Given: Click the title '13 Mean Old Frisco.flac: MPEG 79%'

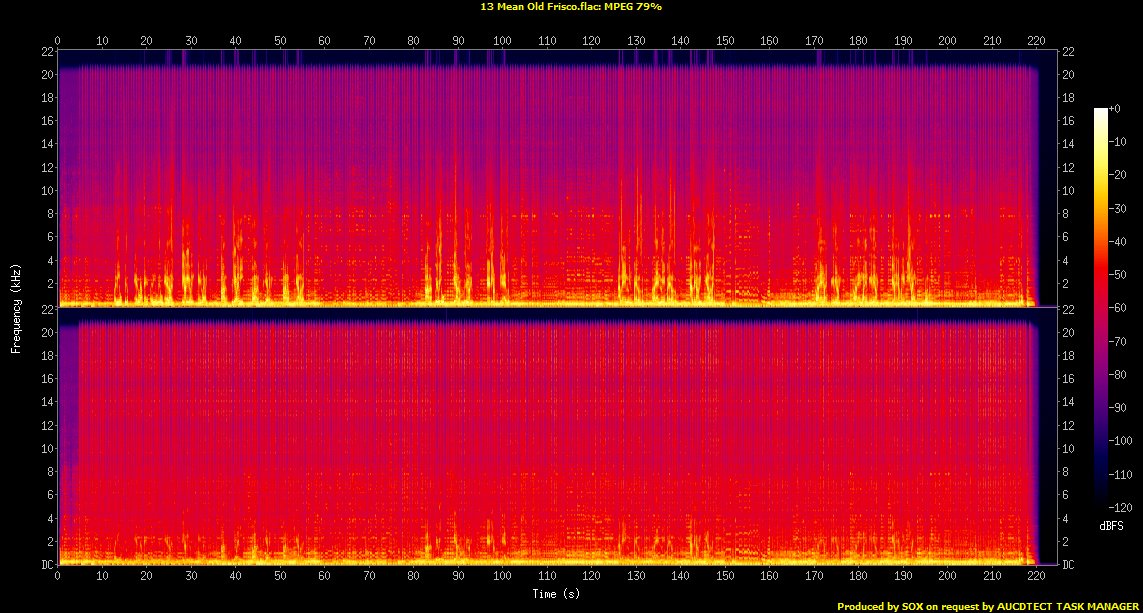Looking at the screenshot, I should coord(571,7).
